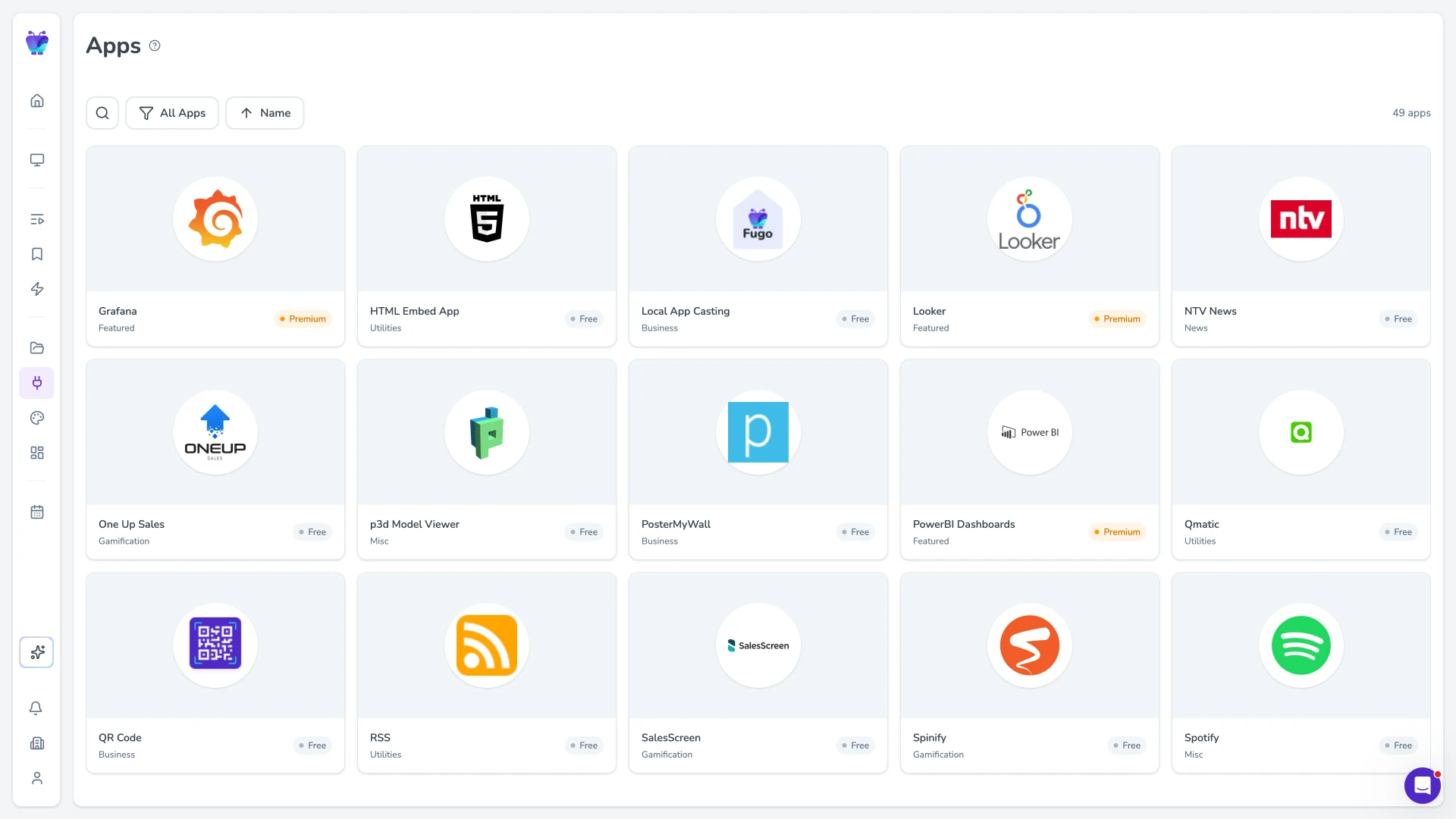Click the Qmatic title text

1202,524
